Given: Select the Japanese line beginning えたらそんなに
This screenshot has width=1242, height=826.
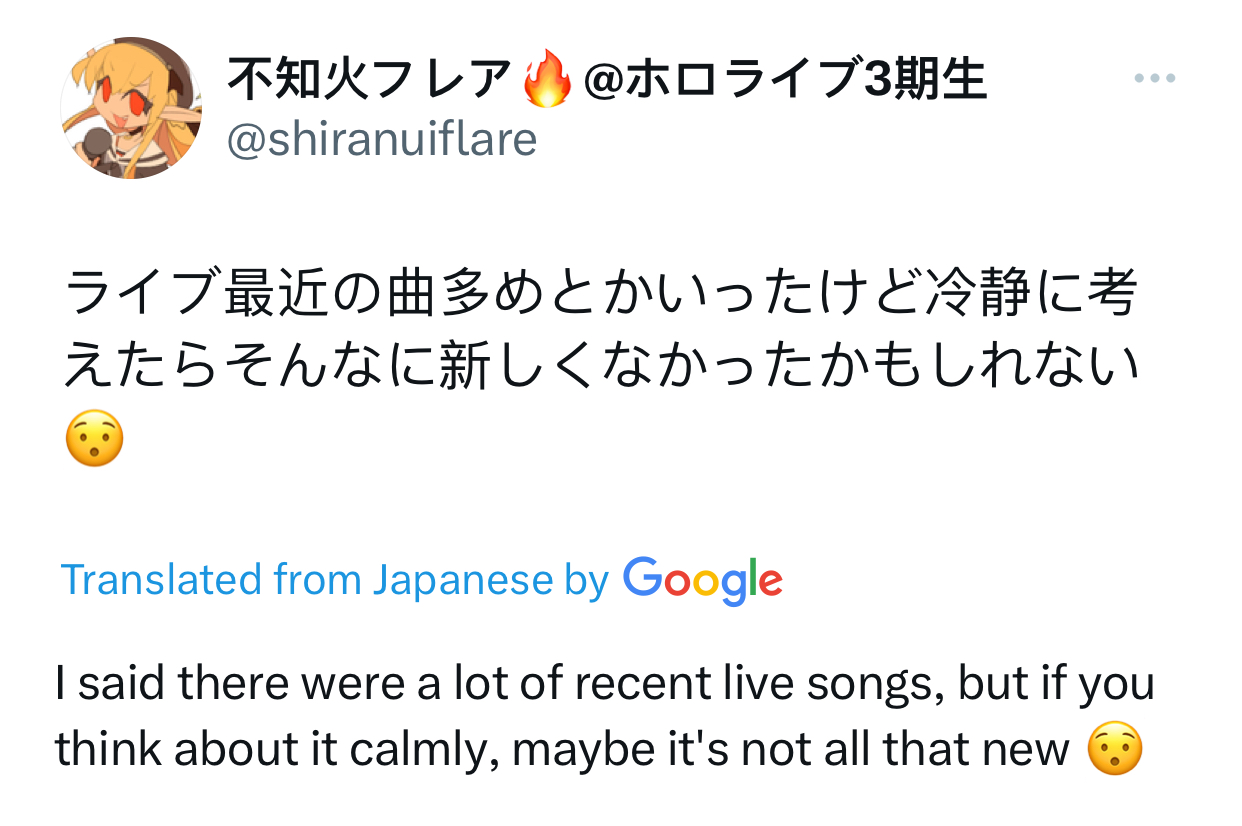Looking at the screenshot, I should [600, 368].
